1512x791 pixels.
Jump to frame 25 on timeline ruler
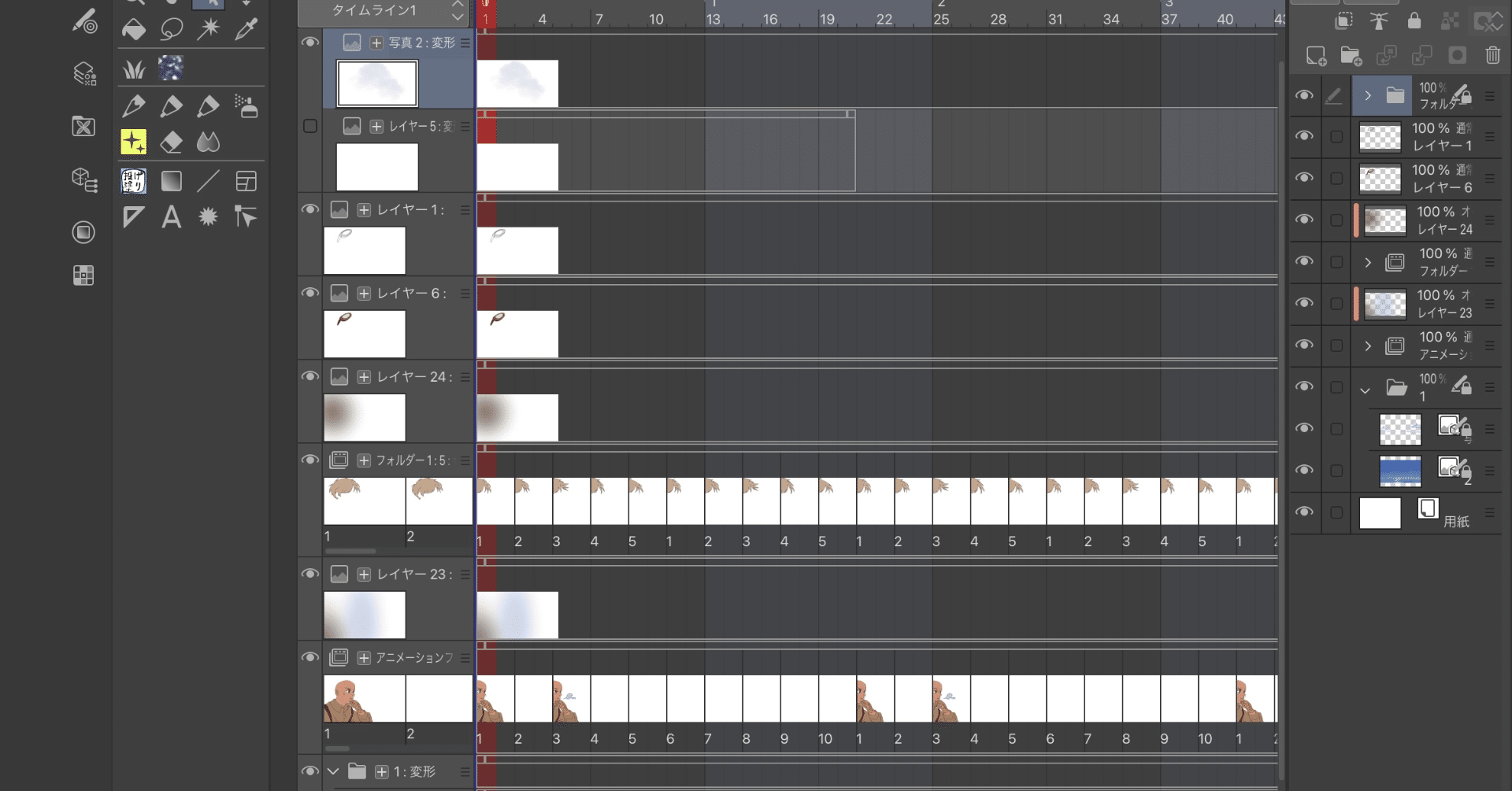941,19
